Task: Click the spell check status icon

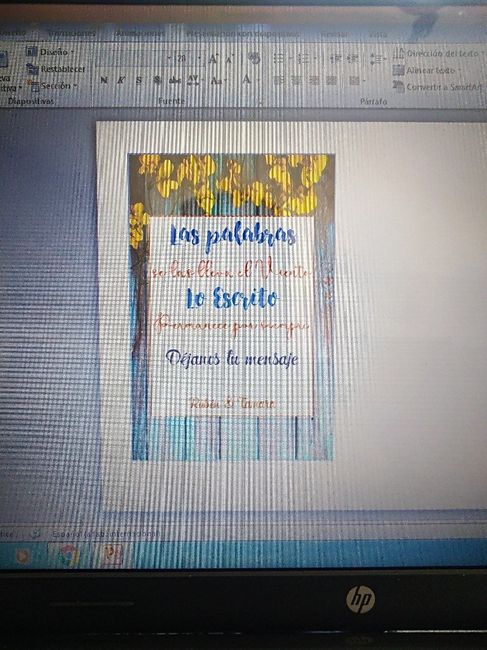Action: coord(35,534)
